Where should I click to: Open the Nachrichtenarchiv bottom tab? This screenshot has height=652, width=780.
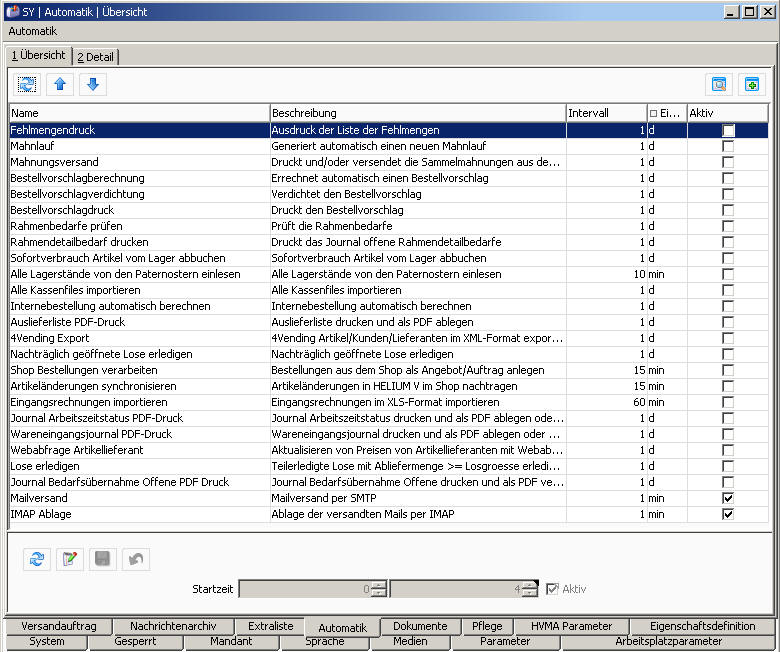pyautogui.click(x=172, y=626)
